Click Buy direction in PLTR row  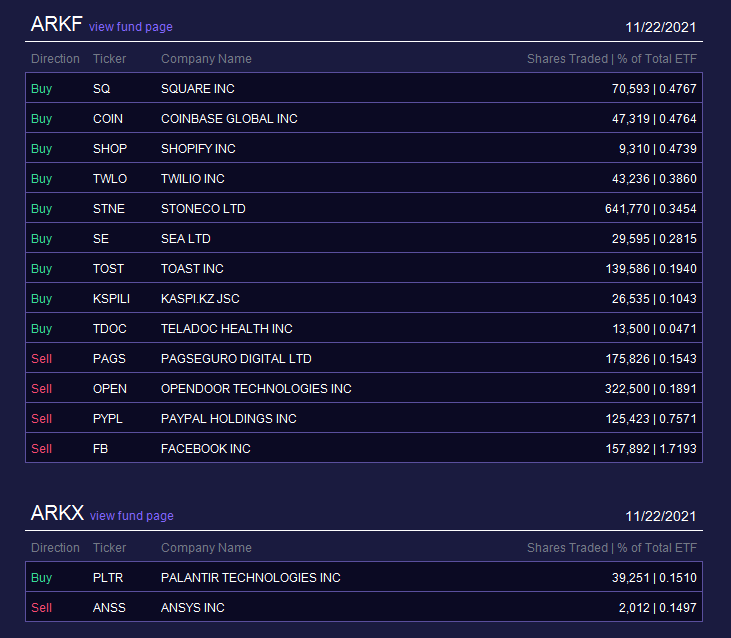[41, 578]
